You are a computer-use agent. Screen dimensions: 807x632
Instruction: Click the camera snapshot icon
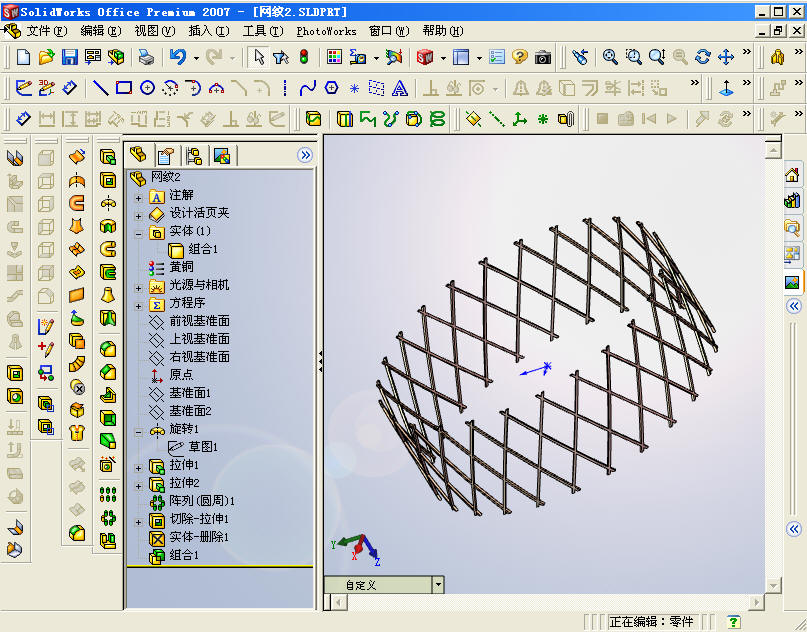point(542,57)
